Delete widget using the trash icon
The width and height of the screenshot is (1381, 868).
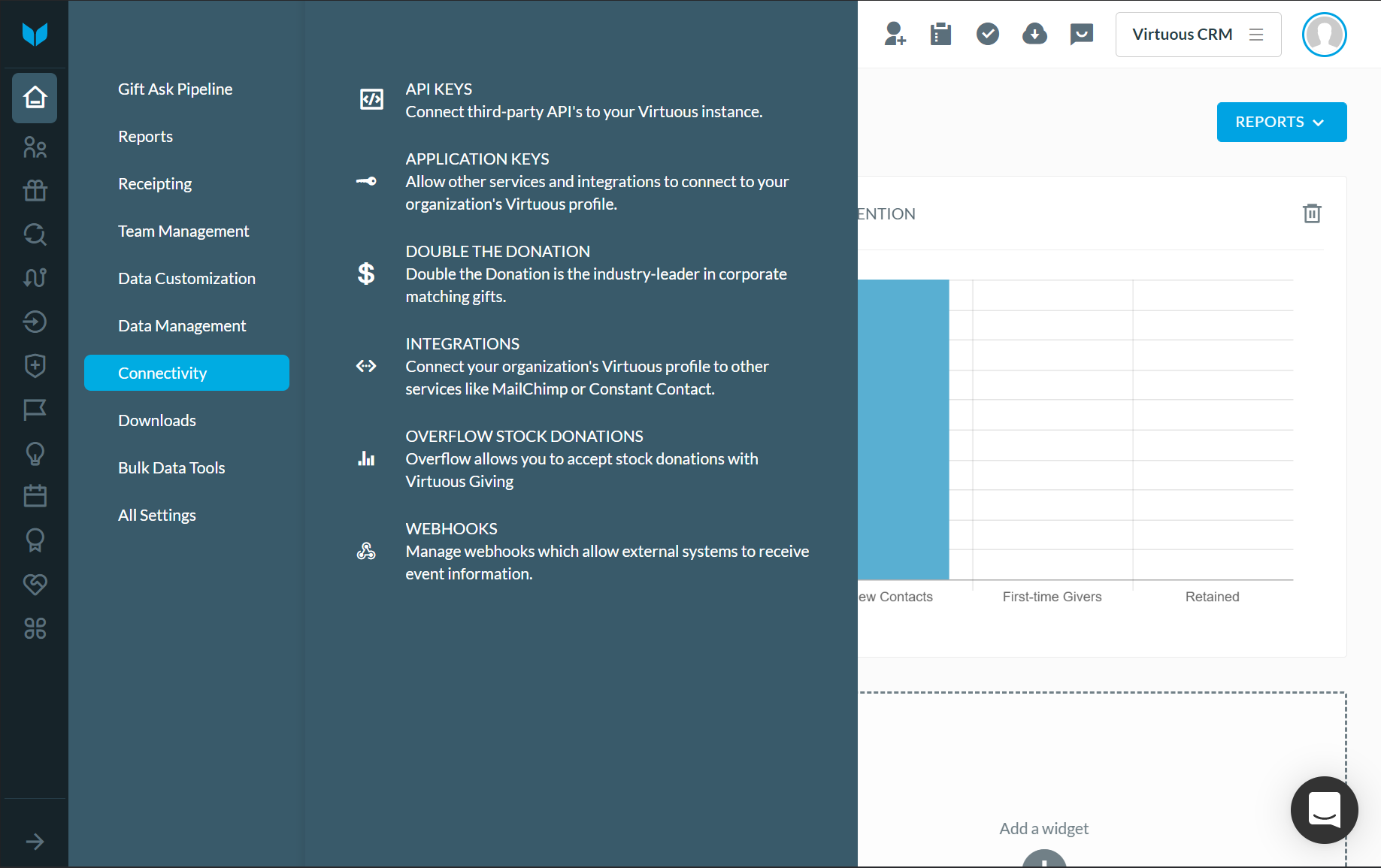pos(1311,214)
